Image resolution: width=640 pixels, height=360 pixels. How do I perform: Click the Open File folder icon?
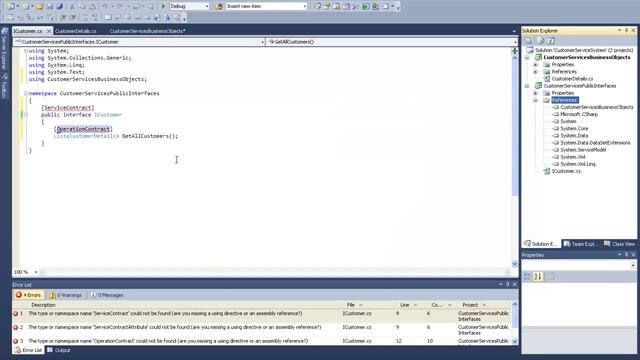40,6
